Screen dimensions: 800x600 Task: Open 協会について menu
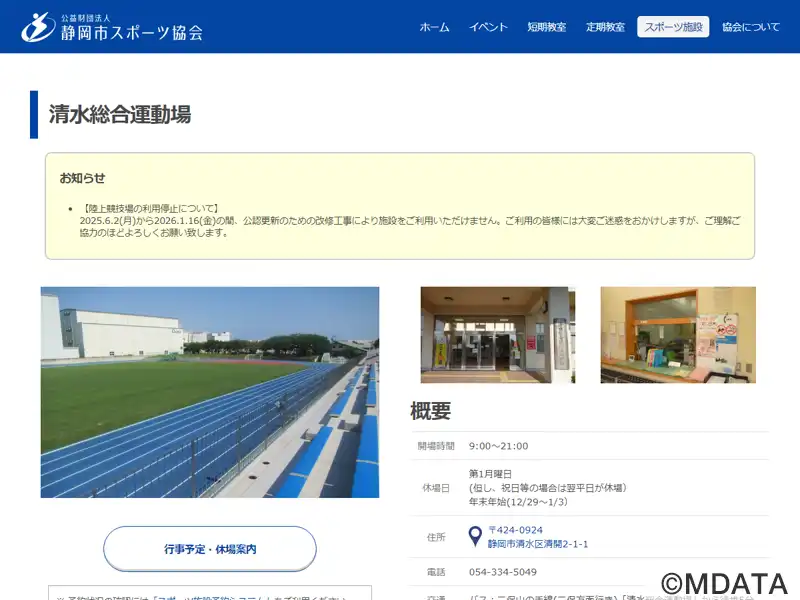coord(751,27)
